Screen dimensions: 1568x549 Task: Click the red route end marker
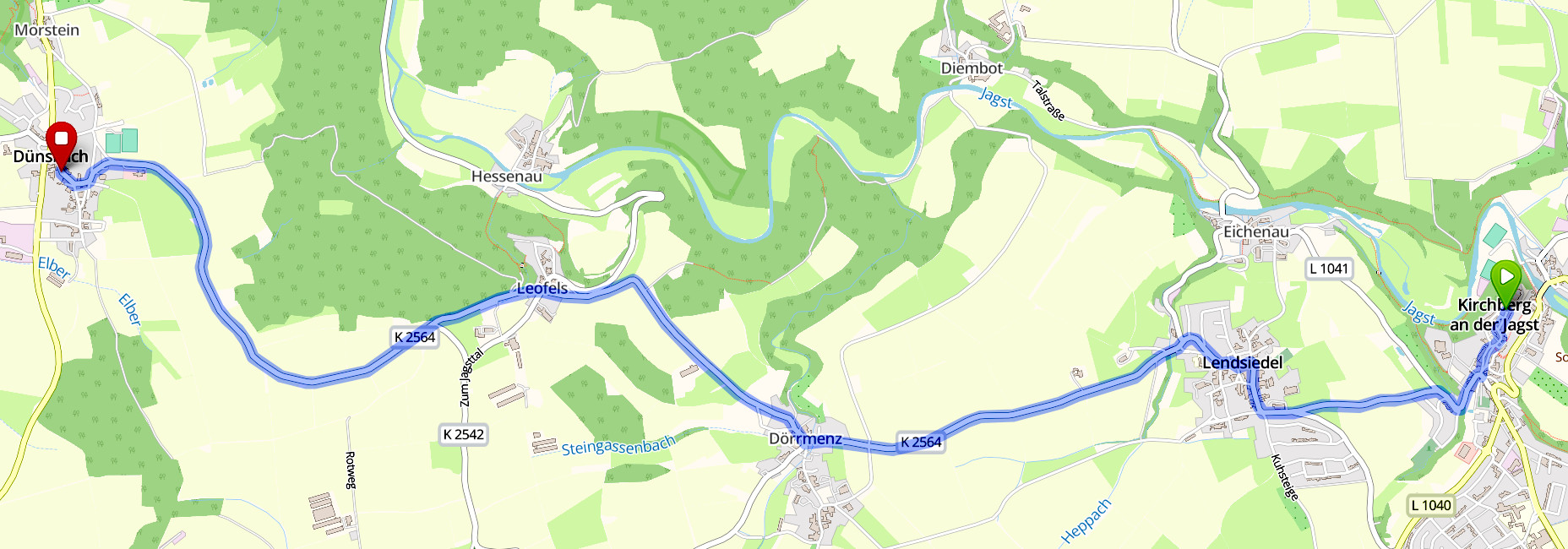pyautogui.click(x=61, y=142)
